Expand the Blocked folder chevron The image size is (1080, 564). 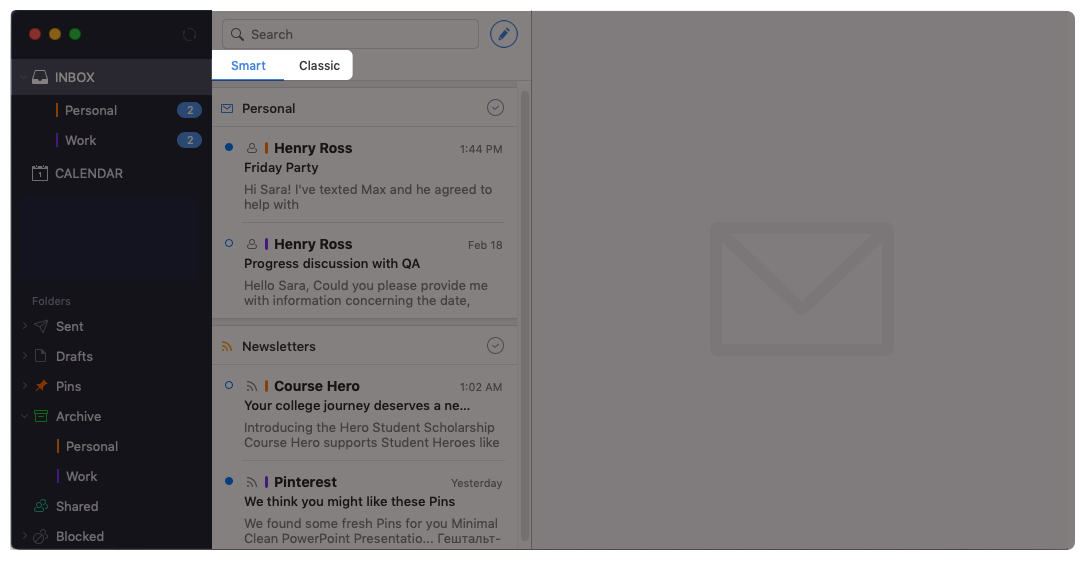[24, 536]
